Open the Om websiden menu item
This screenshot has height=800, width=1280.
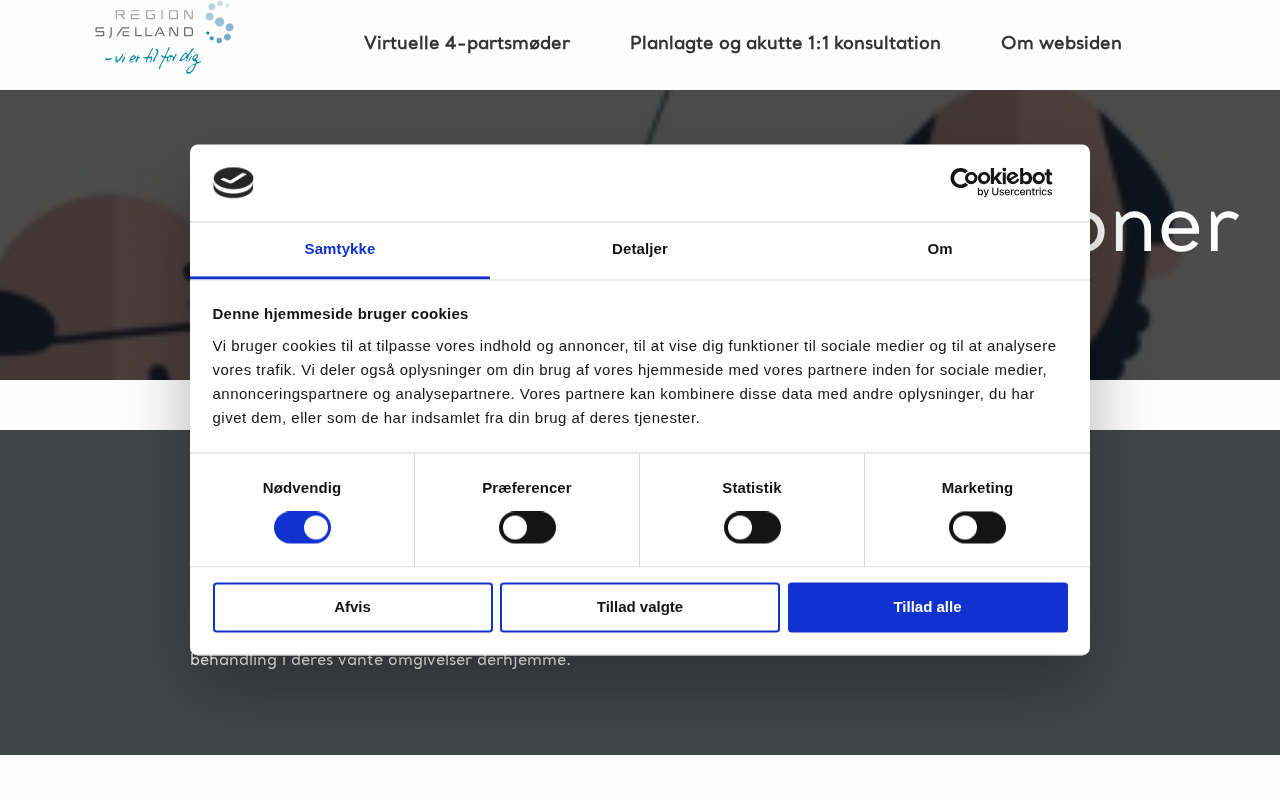pos(1061,43)
